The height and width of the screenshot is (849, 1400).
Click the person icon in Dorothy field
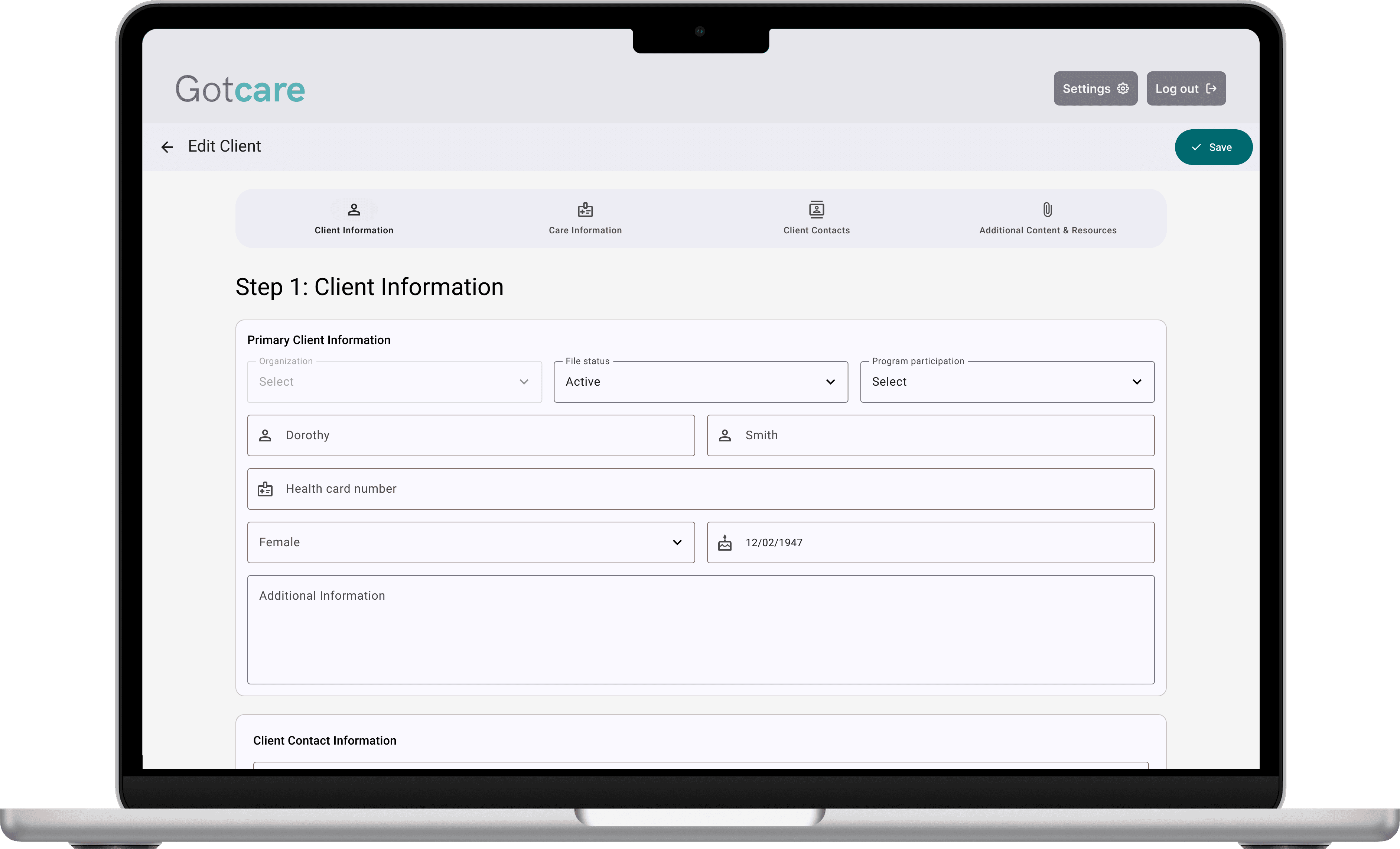tap(266, 435)
